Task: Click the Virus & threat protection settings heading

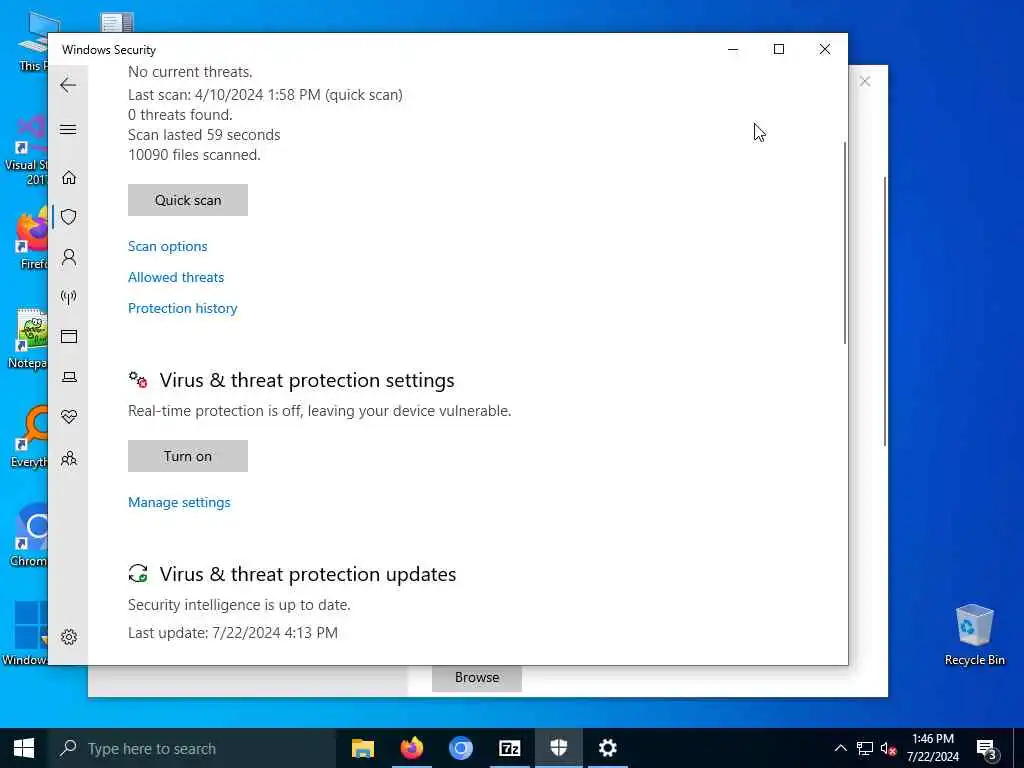Action: [307, 380]
